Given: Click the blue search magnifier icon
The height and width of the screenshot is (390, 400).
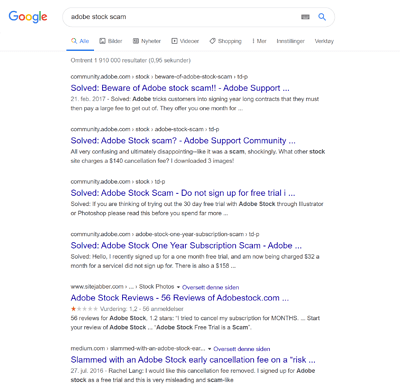Looking at the screenshot, I should tap(322, 17).
